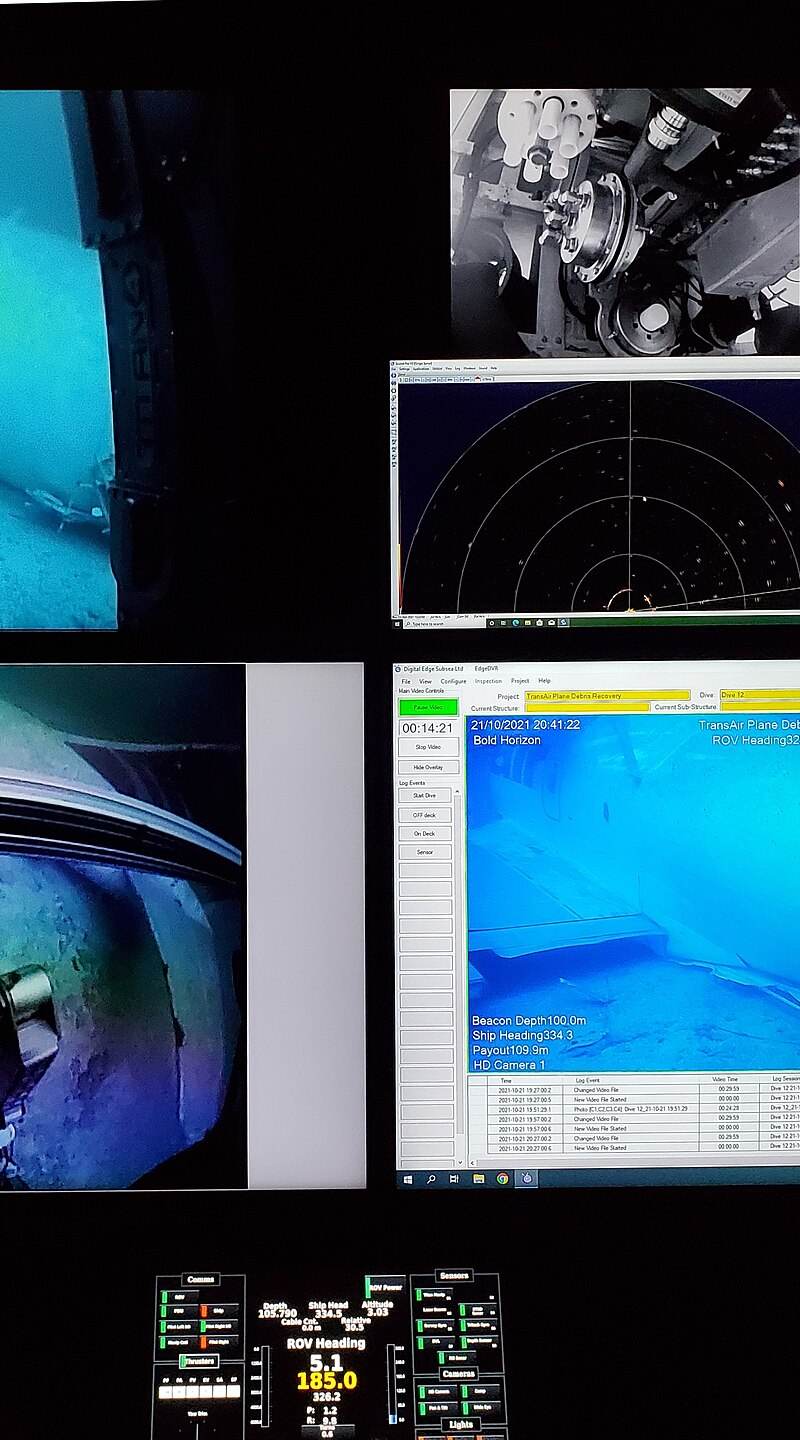Viewport: 800px width, 1440px height.
Task: Select the bottom-left fuselage camera feed
Action: 123,926
